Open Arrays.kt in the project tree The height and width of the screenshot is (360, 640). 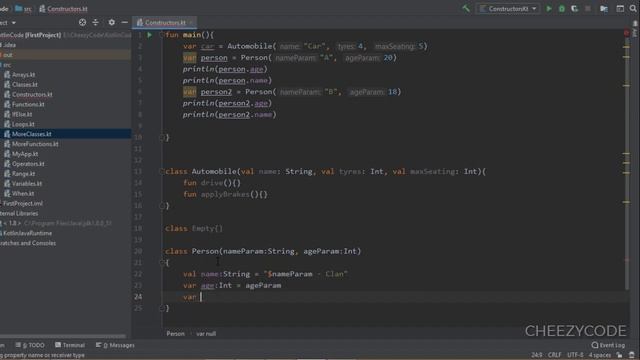pyautogui.click(x=23, y=75)
